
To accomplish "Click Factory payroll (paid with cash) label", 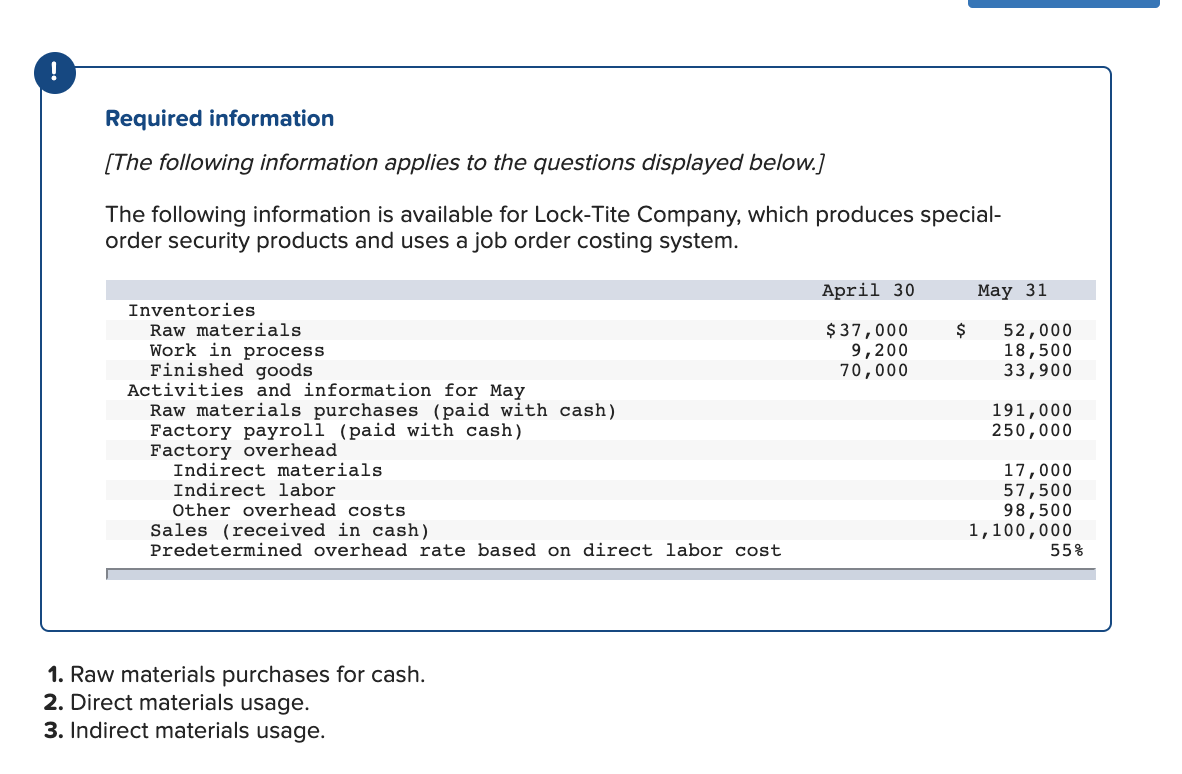I will coord(336,430).
